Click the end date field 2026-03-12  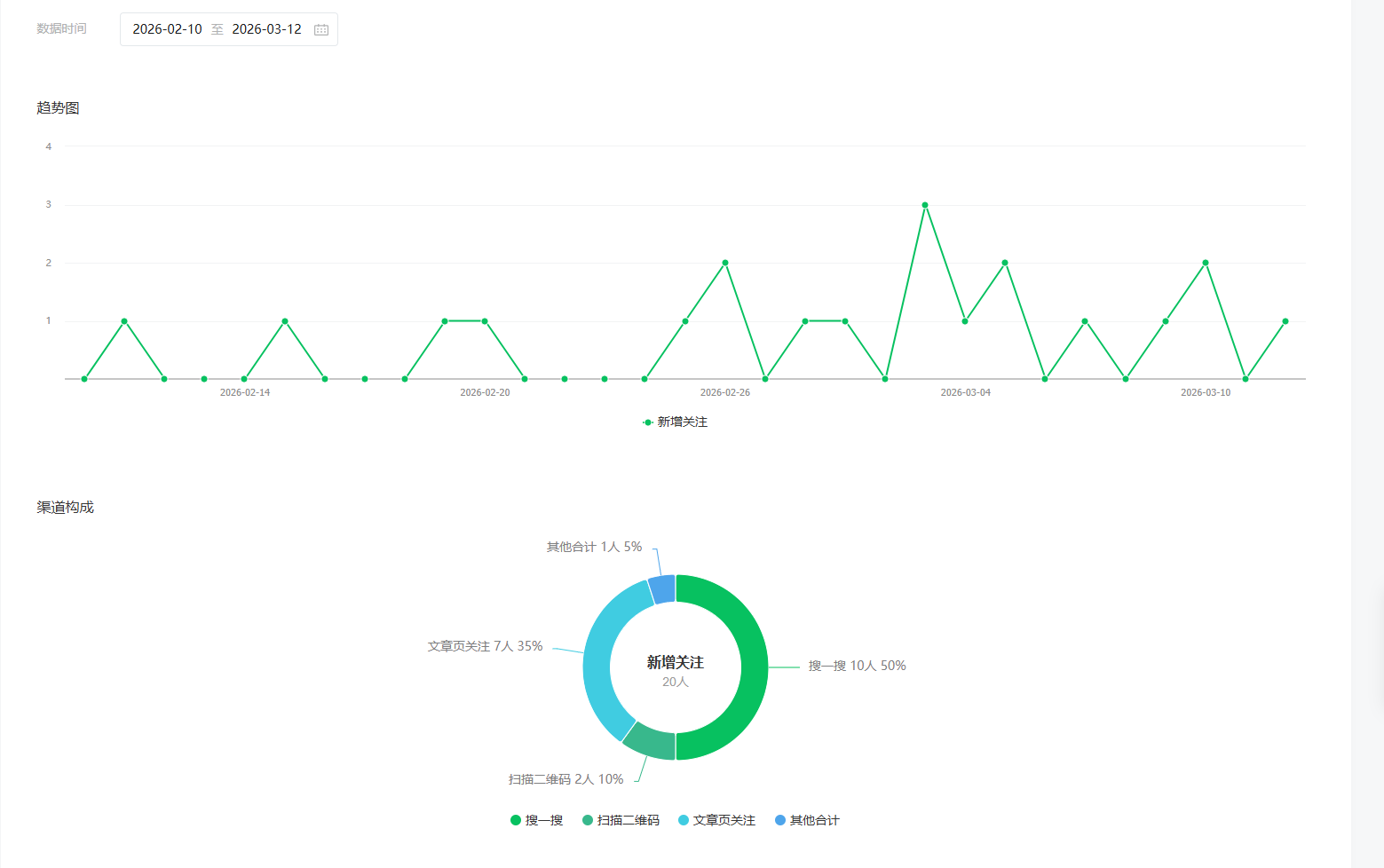pyautogui.click(x=266, y=29)
